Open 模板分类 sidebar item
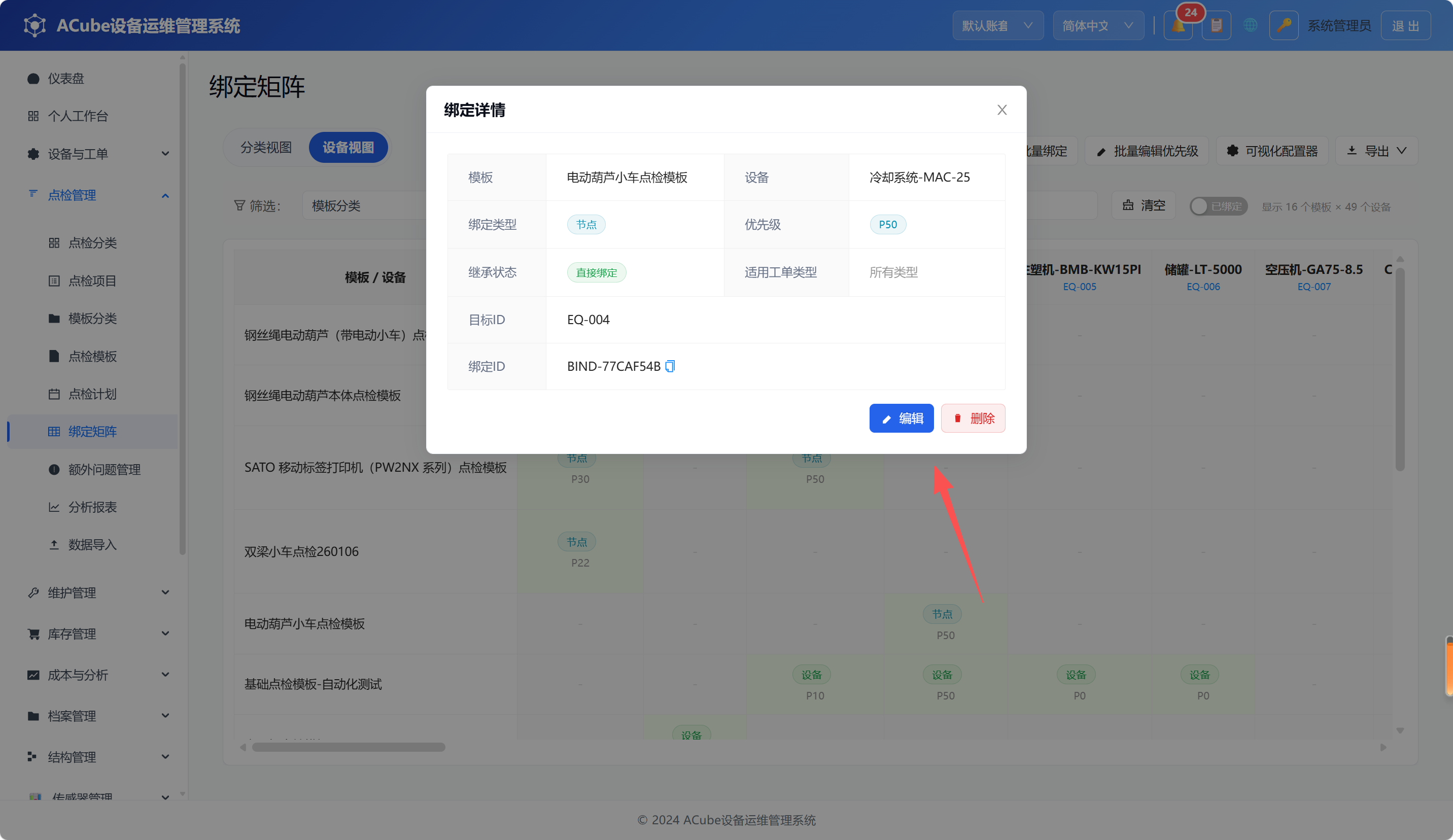The width and height of the screenshot is (1453, 840). (92, 318)
